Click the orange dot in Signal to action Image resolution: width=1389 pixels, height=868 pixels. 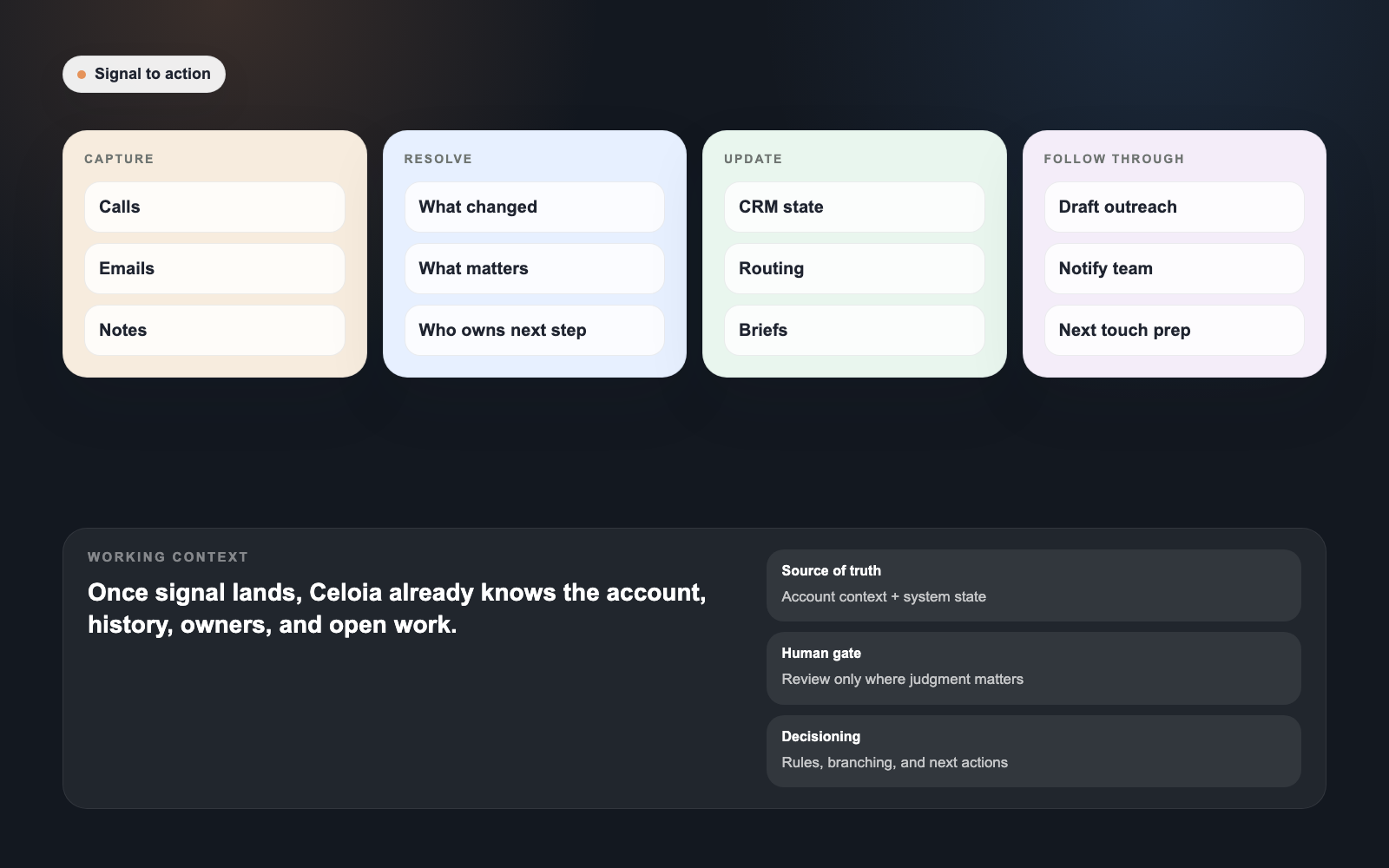82,75
